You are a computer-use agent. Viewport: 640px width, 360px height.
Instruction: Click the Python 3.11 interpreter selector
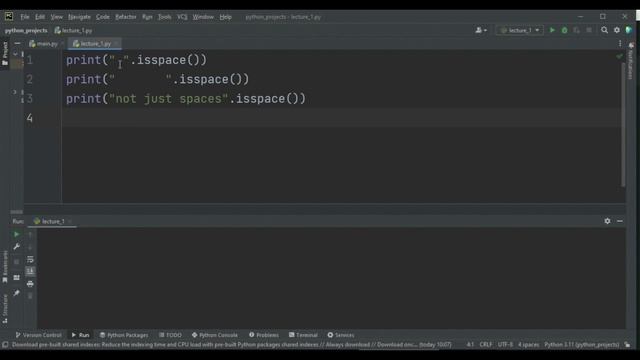582,344
